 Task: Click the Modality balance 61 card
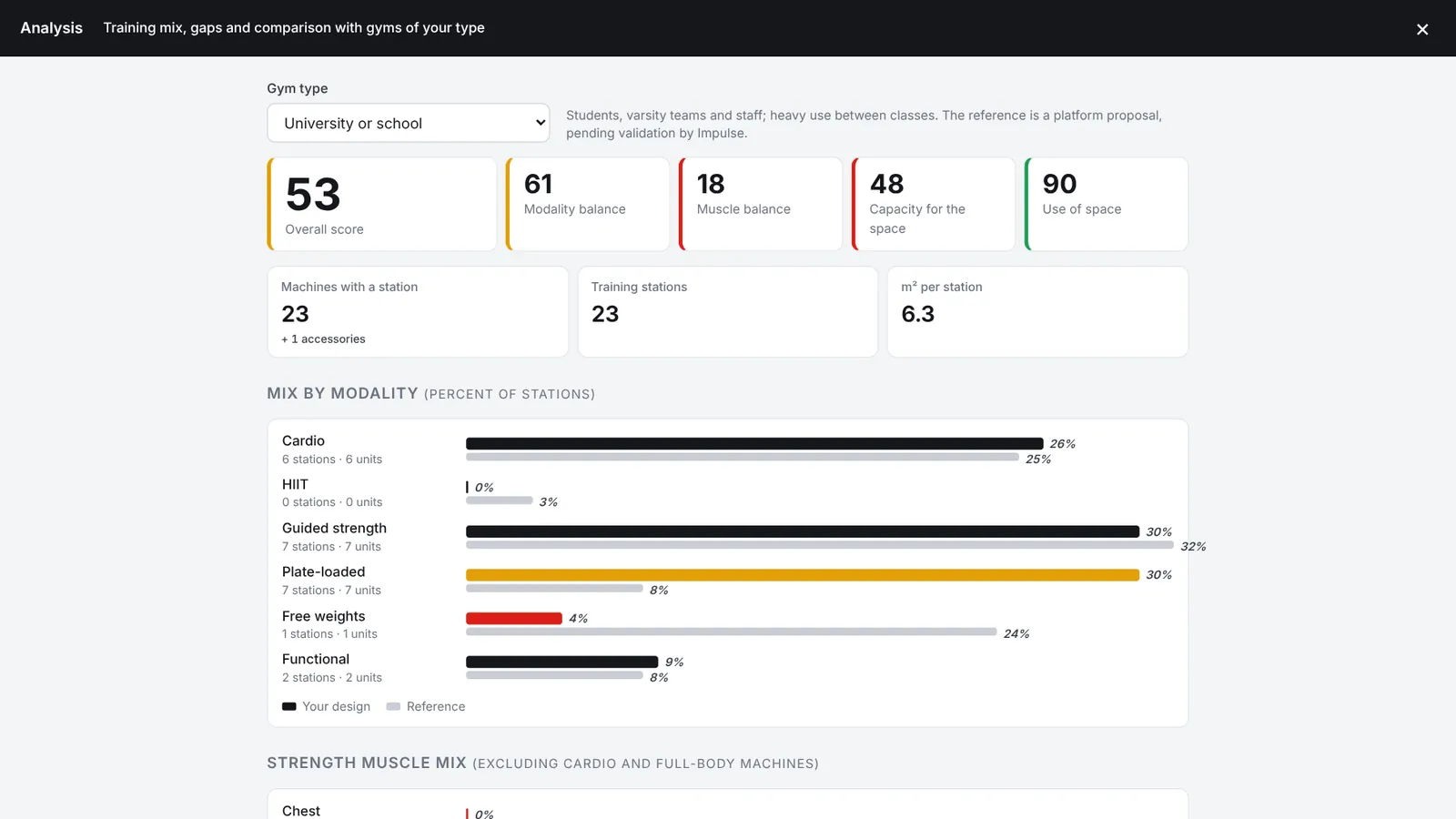click(x=588, y=204)
